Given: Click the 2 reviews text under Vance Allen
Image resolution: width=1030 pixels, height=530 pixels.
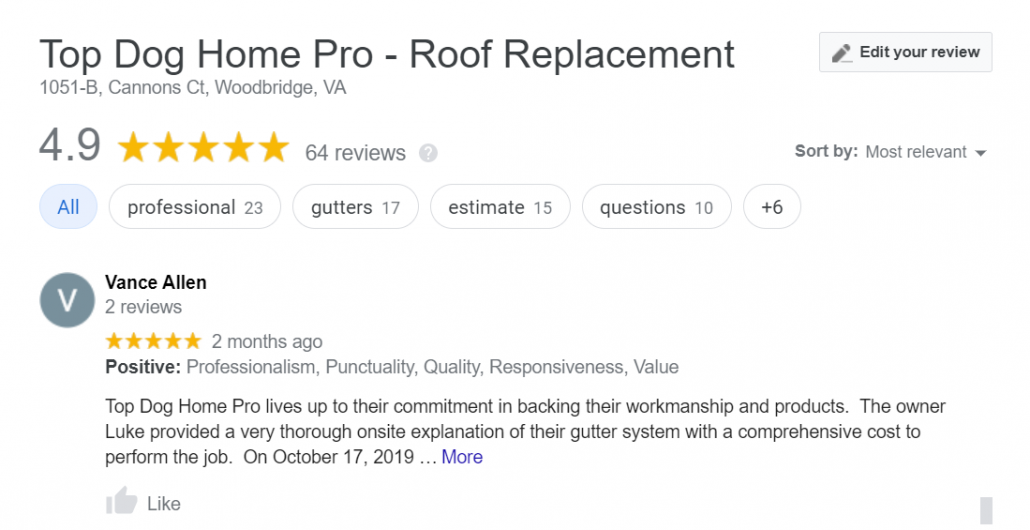Looking at the screenshot, I should point(143,307).
